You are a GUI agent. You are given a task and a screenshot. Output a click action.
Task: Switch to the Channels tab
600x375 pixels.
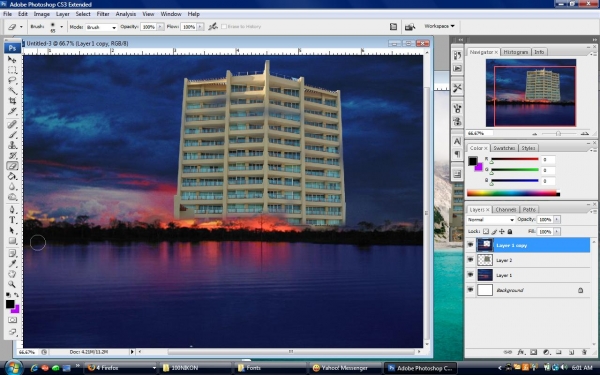tap(505, 209)
